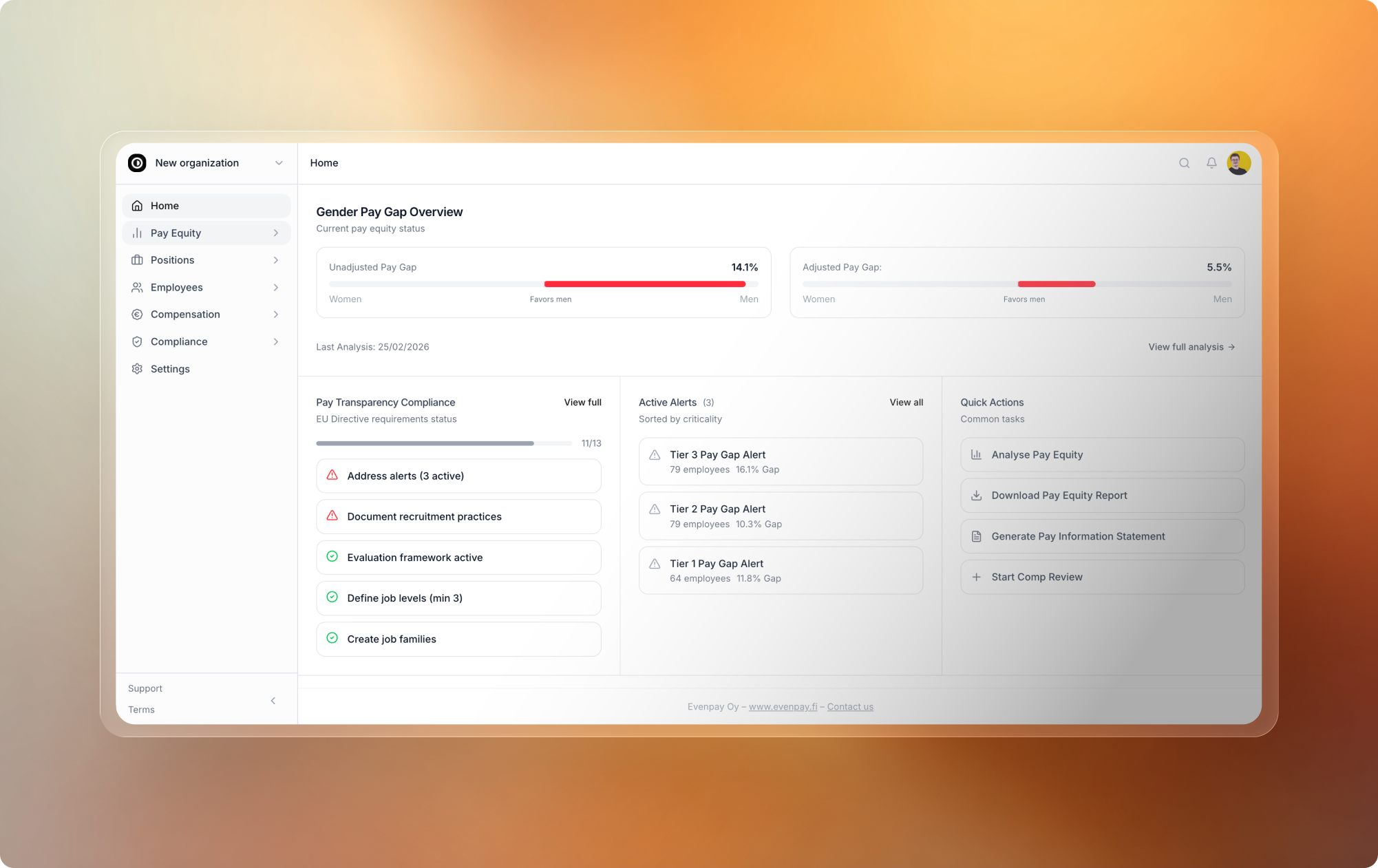Viewport: 1378px width, 868px height.
Task: Select Home in the sidebar
Action: 165,205
